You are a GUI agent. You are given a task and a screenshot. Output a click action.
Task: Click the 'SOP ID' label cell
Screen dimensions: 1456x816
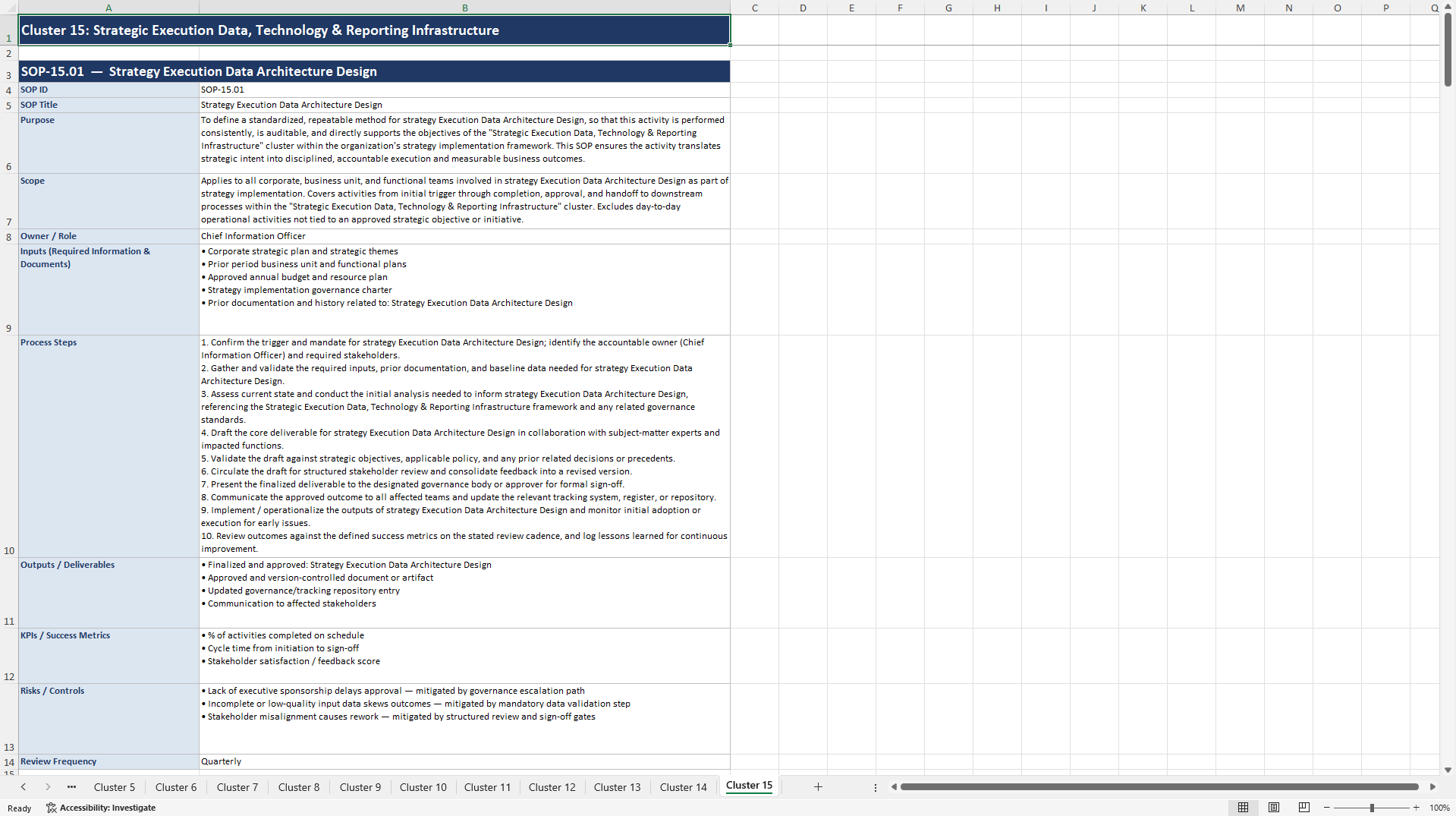(108, 90)
